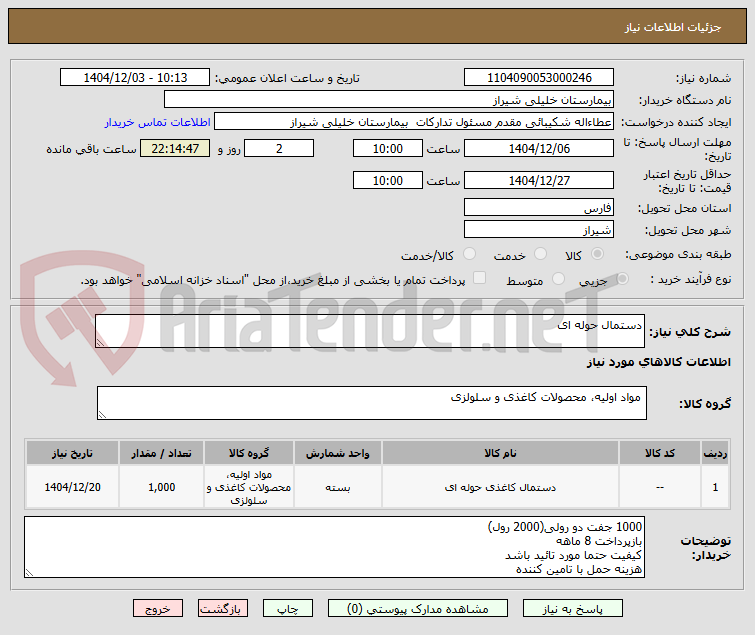Click the شهر محل تحویل field شیراز
The image size is (755, 635).
coord(539,229)
